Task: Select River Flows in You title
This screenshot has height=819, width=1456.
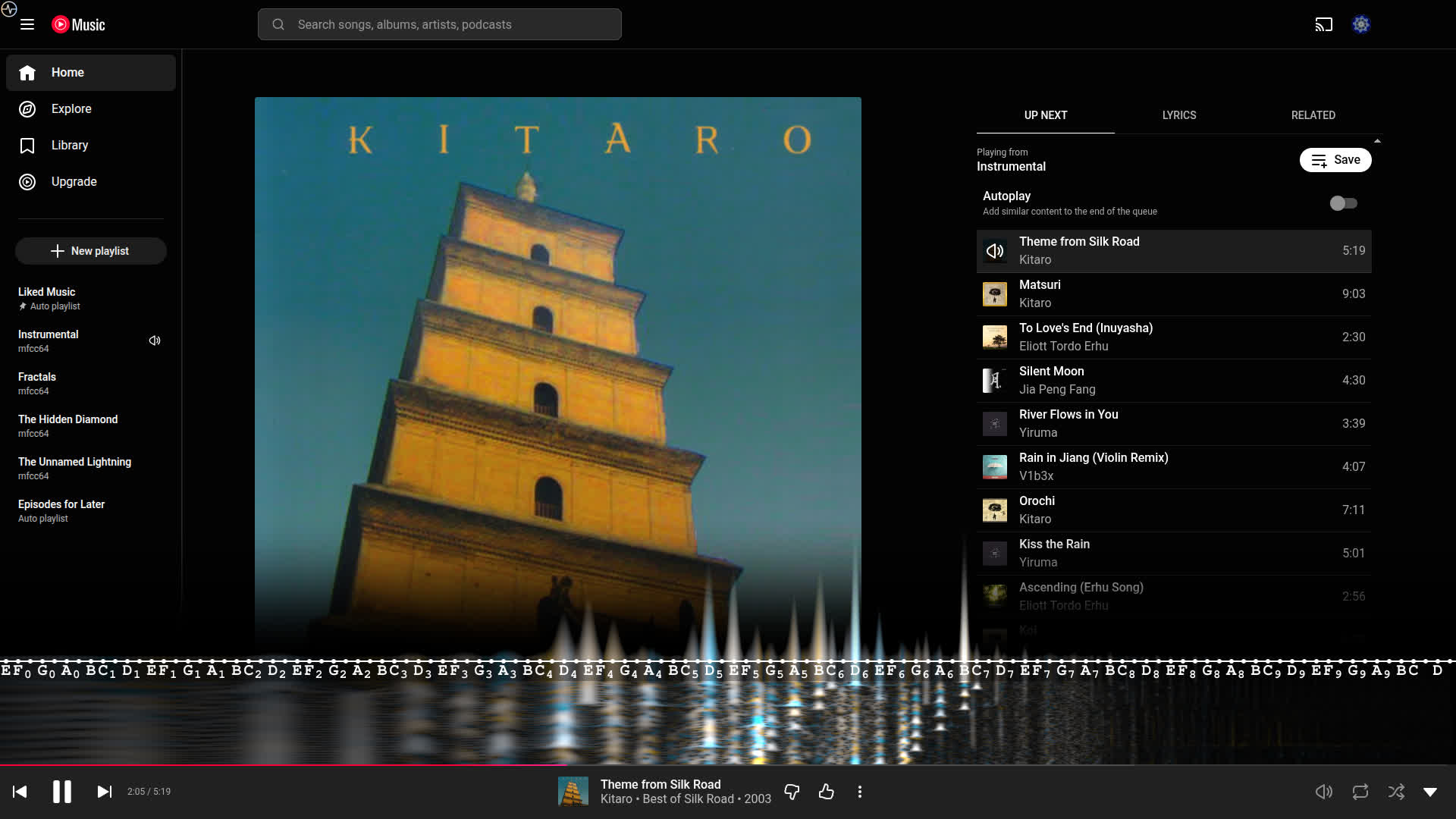Action: (x=1068, y=415)
